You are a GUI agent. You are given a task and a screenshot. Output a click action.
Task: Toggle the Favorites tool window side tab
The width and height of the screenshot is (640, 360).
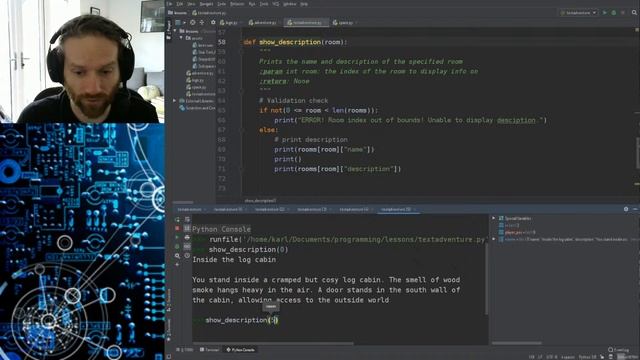pos(169,330)
